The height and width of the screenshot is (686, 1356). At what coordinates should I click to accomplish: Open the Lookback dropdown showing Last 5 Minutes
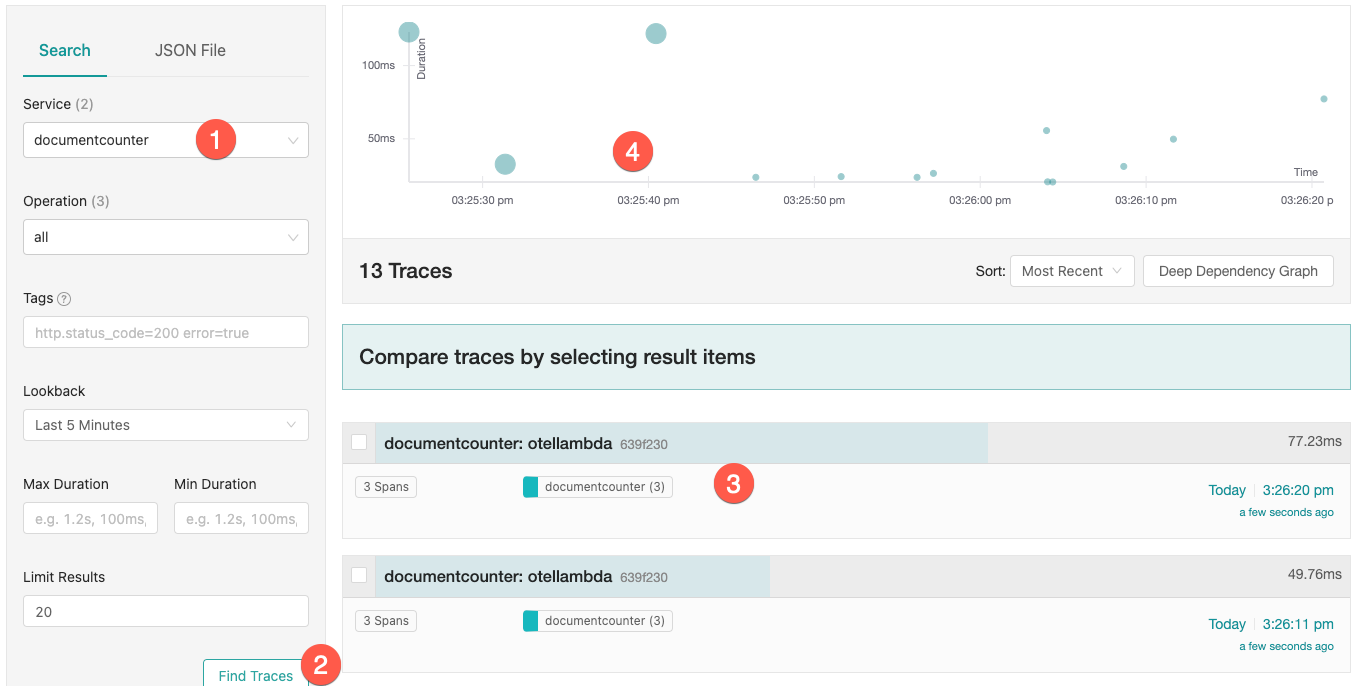166,425
